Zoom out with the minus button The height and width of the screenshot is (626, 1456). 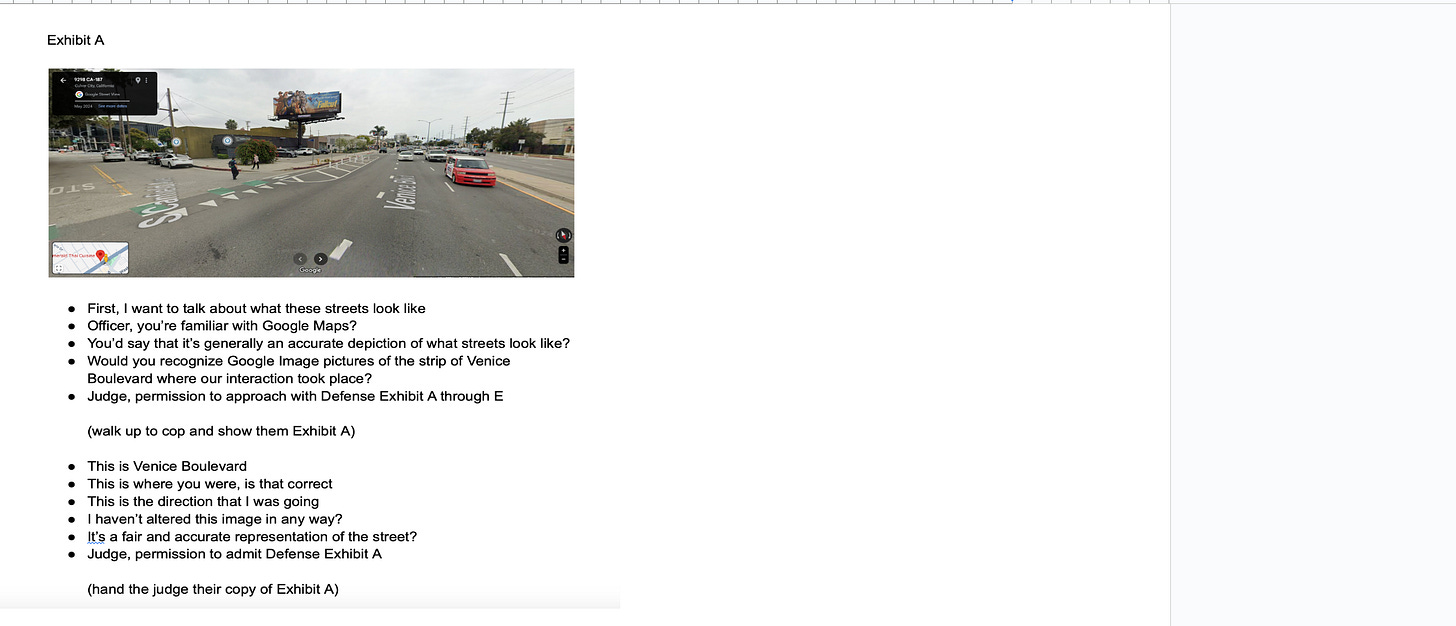[x=563, y=259]
